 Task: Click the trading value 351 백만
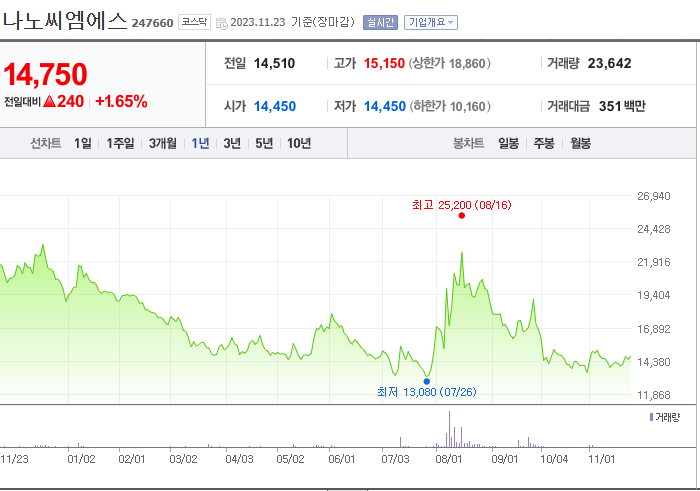pos(622,106)
